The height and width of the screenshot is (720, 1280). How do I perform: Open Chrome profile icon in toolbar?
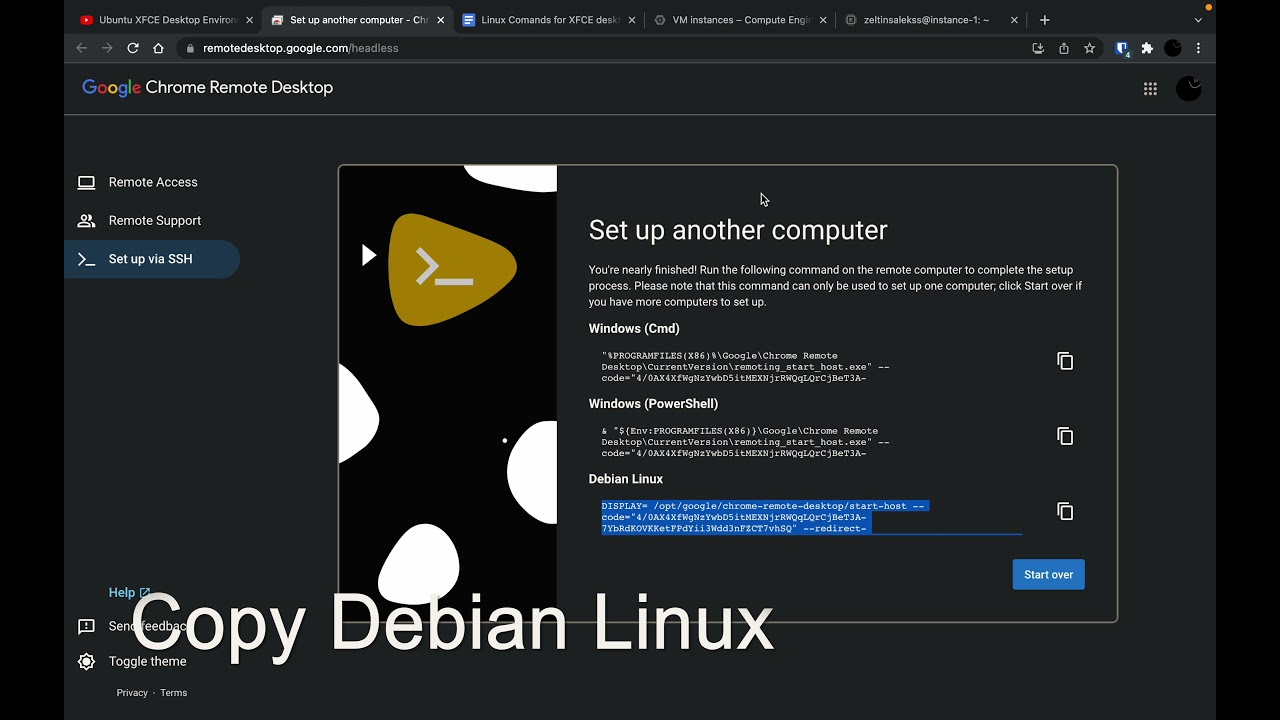pyautogui.click(x=1173, y=48)
